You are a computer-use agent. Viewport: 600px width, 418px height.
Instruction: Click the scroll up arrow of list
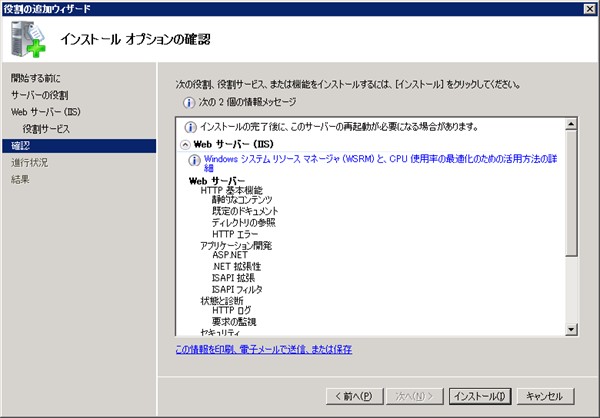pyautogui.click(x=571, y=124)
